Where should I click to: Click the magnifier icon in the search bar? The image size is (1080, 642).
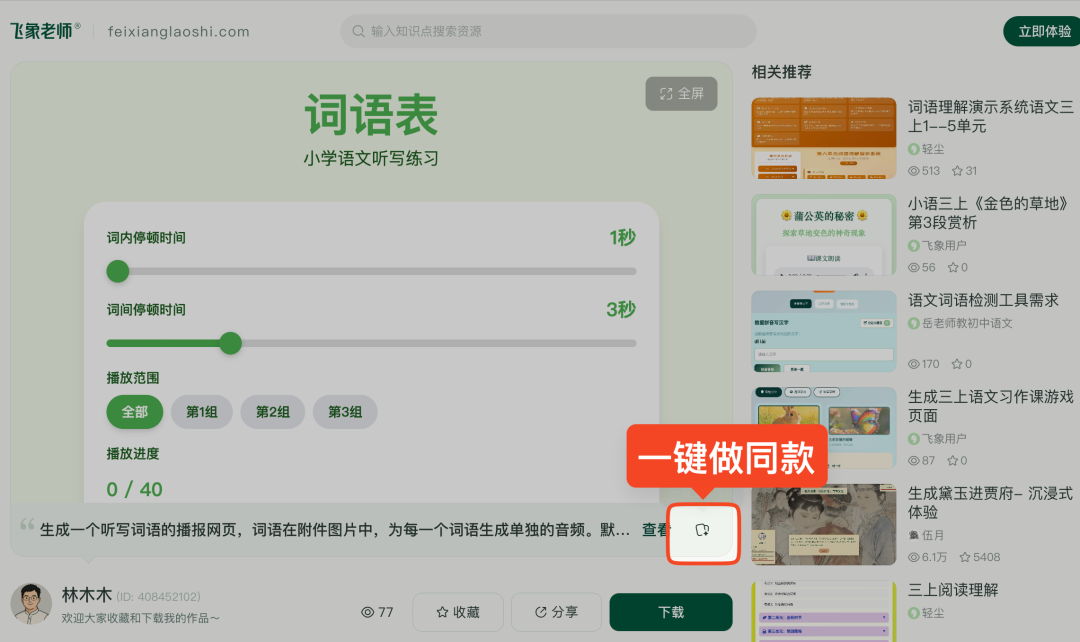pyautogui.click(x=358, y=31)
